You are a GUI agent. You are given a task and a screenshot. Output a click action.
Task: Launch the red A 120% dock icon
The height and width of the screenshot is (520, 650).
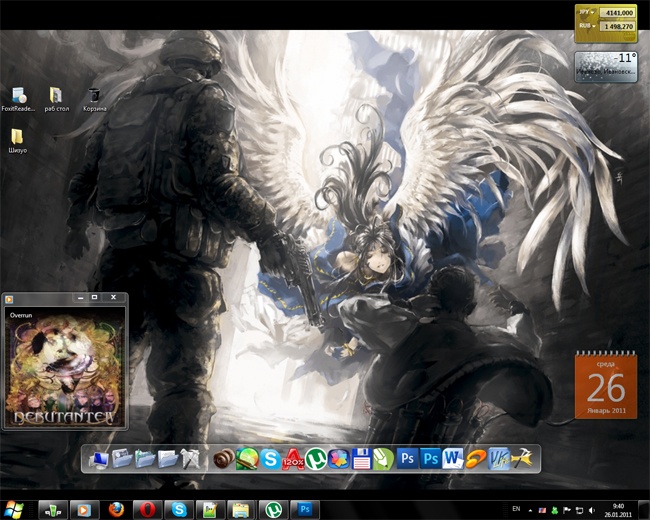[293, 459]
